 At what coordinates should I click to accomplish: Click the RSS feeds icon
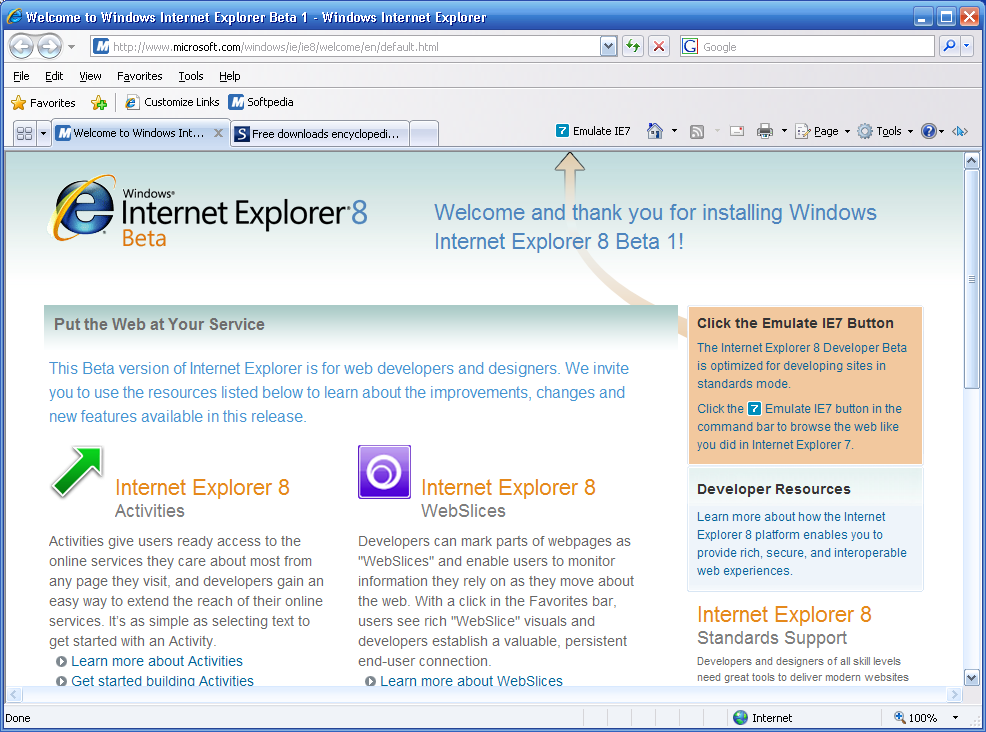[697, 130]
